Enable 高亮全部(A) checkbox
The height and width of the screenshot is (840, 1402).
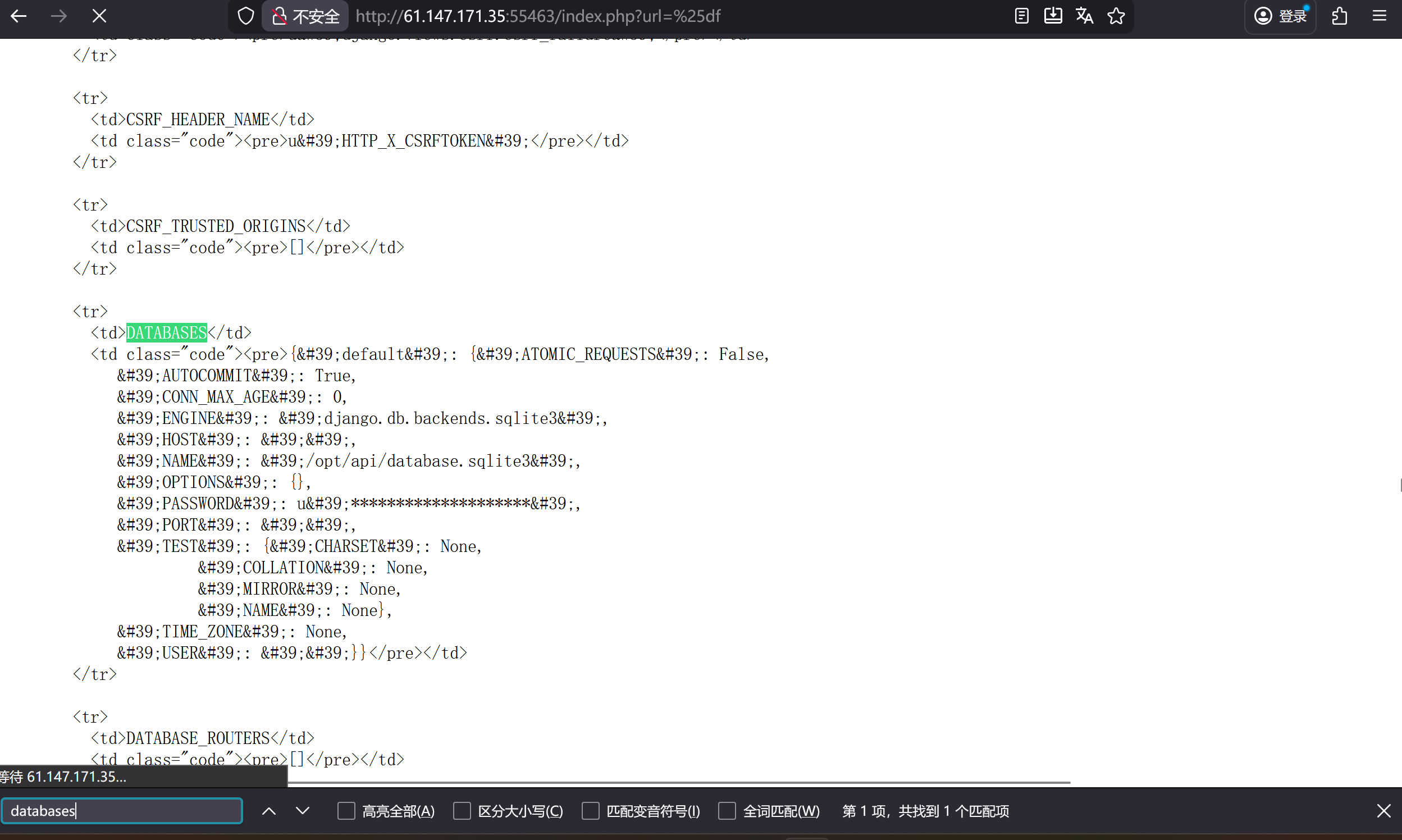click(346, 811)
